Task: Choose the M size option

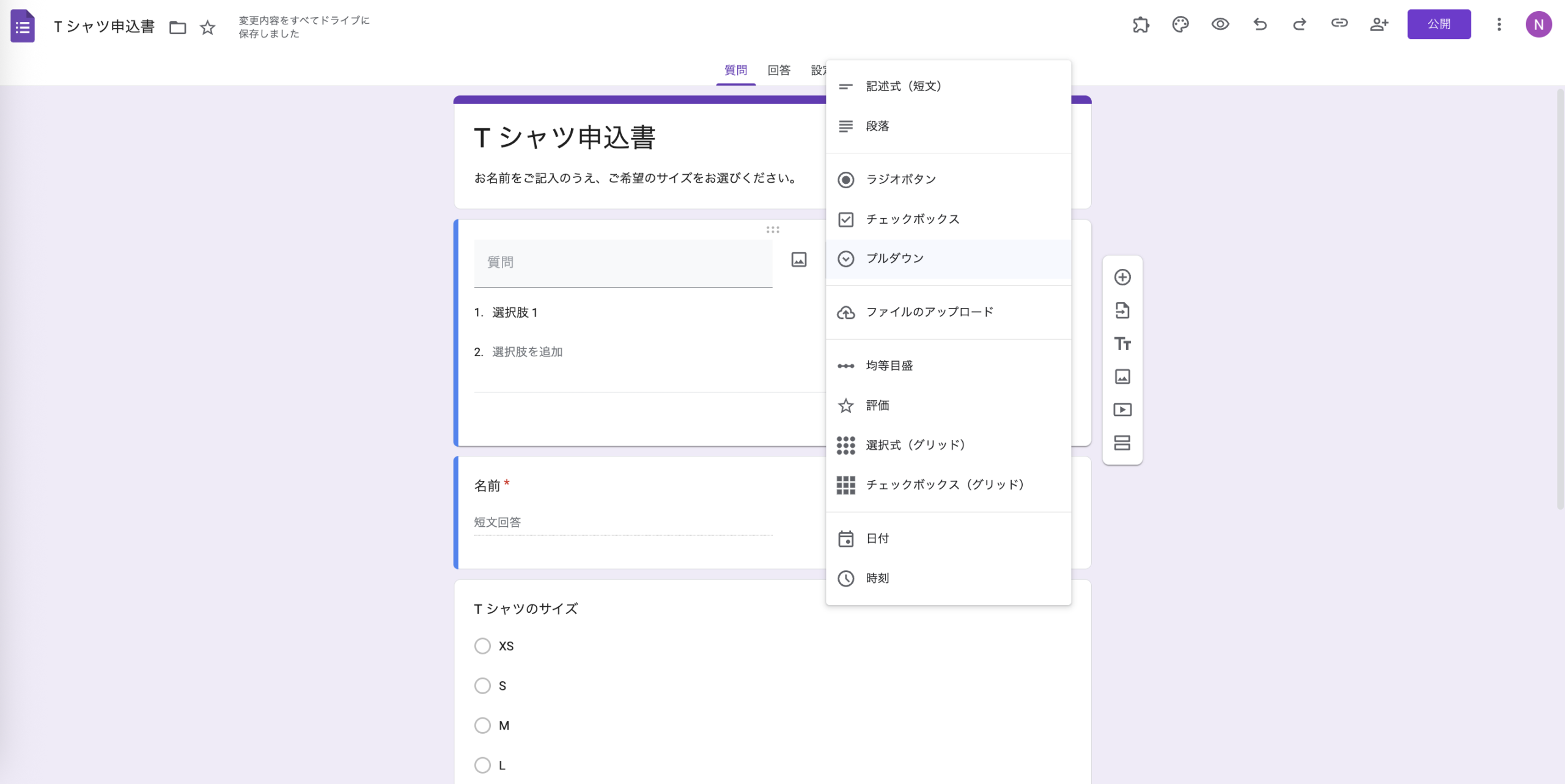Action: 482,725
